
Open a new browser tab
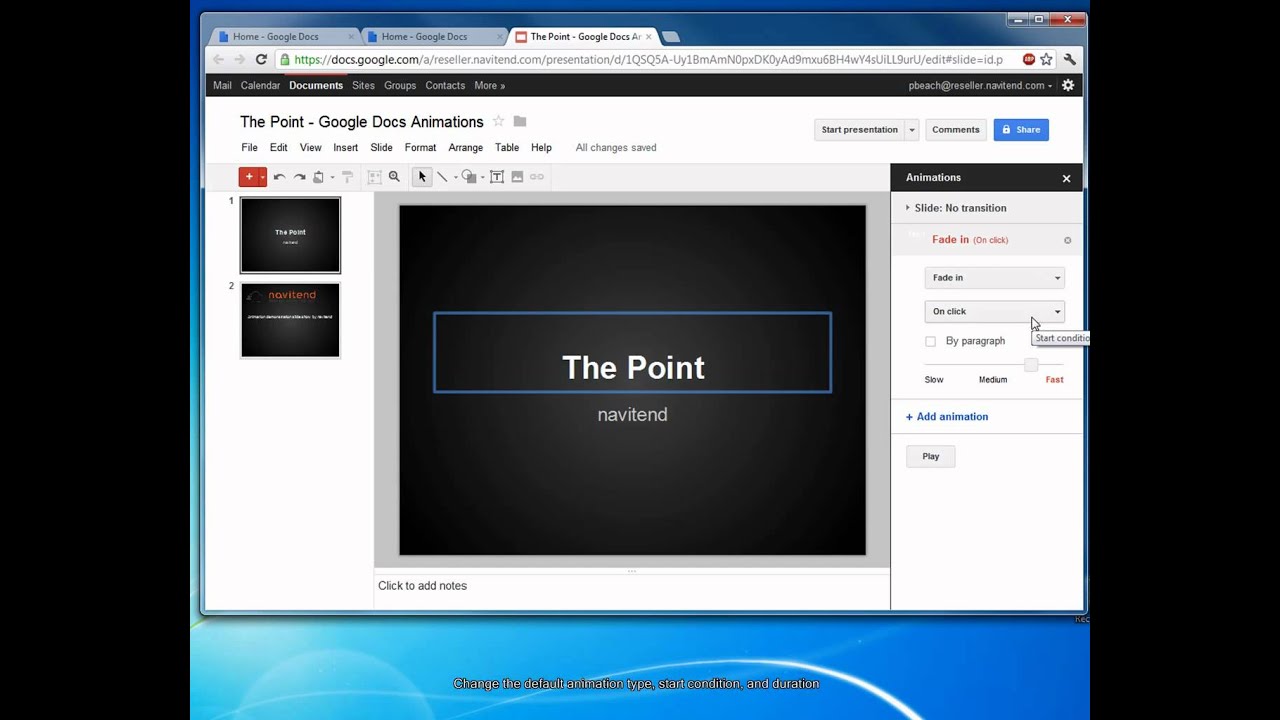pyautogui.click(x=671, y=37)
